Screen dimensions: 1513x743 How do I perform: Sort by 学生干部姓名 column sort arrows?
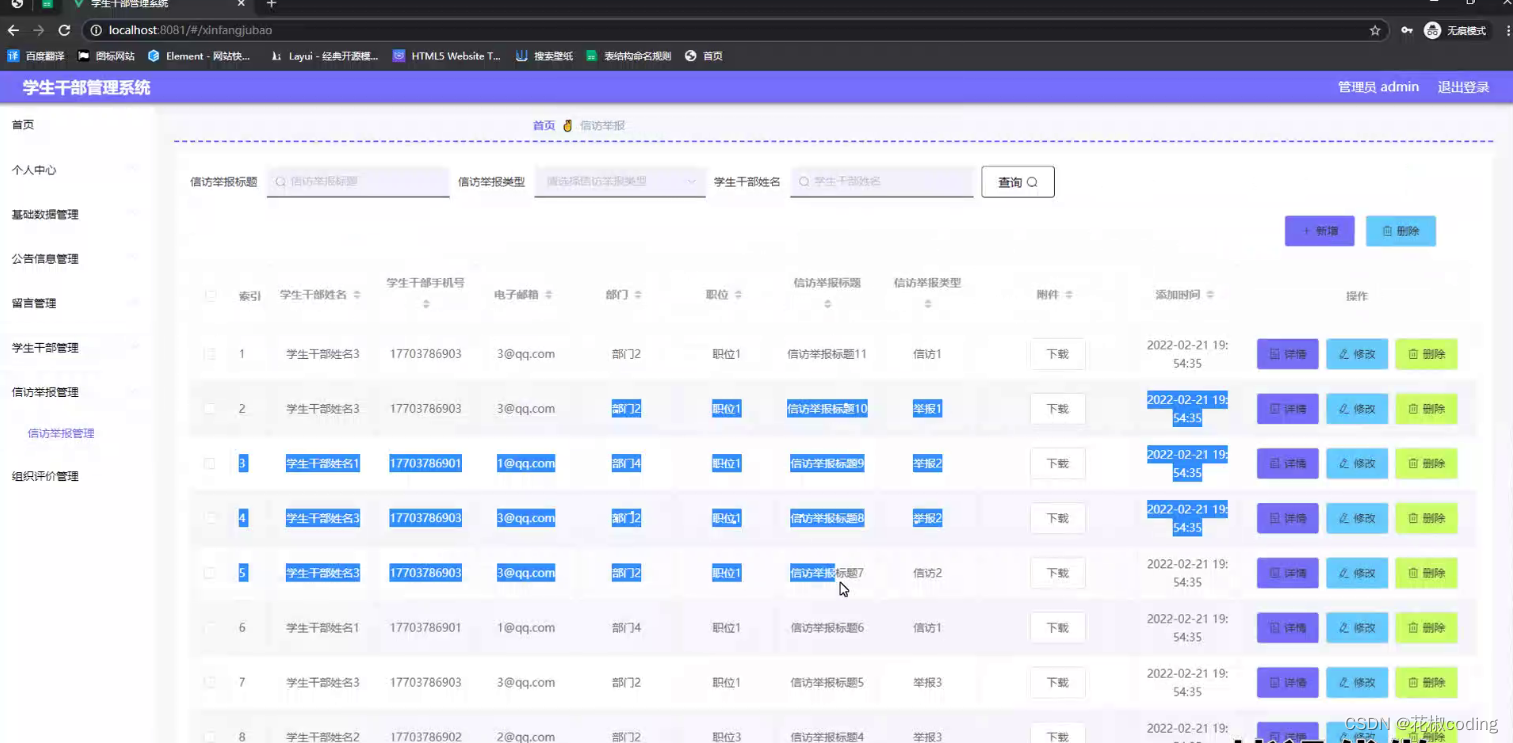[x=357, y=295]
